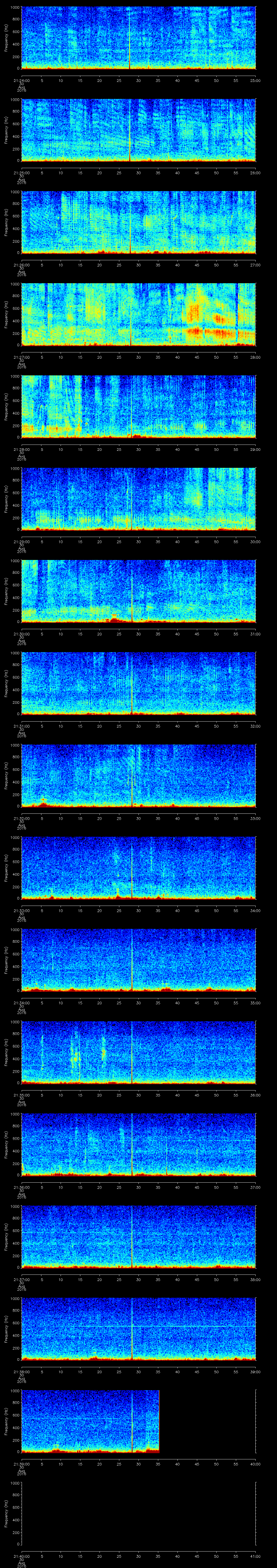
Task: Click the partial spectrogram starting at 21:39:00
Action: 90,1421
